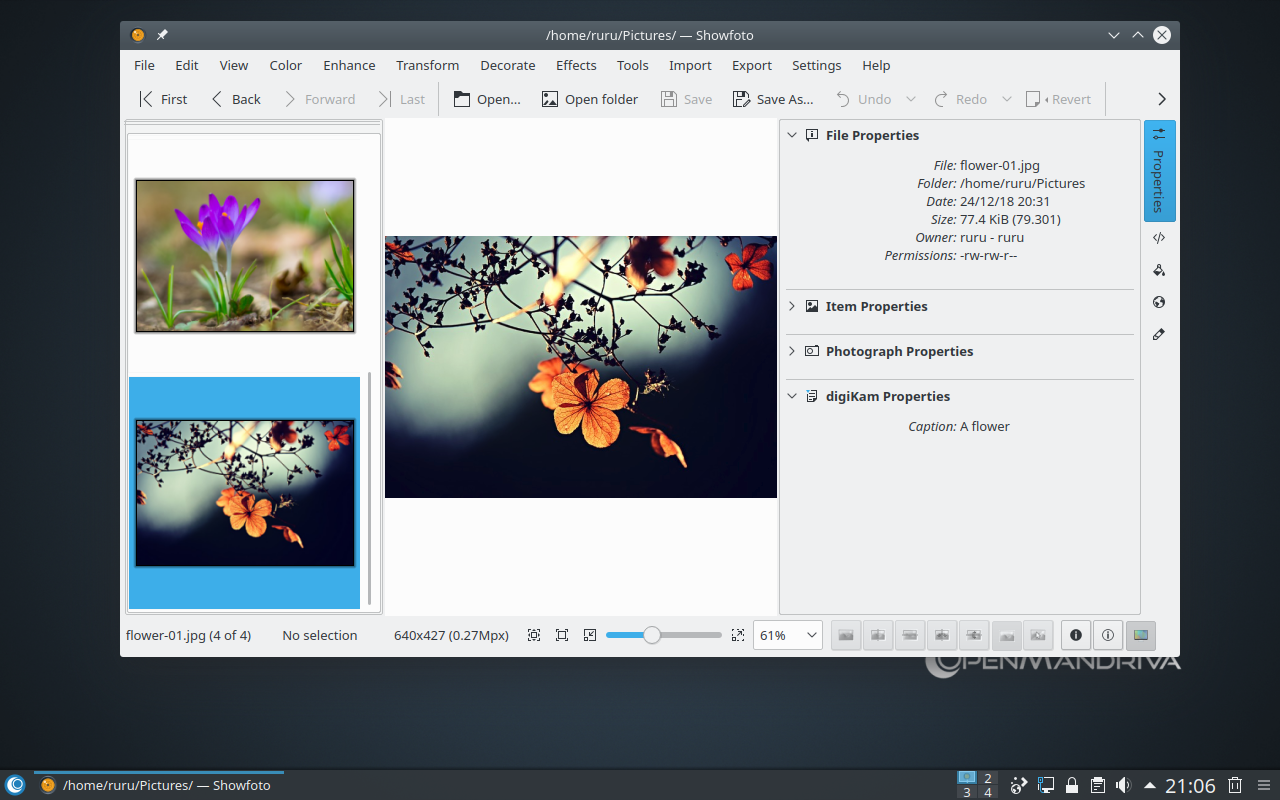The height and width of the screenshot is (800, 1280).
Task: Click the Save As toolbar button
Action: tap(773, 99)
